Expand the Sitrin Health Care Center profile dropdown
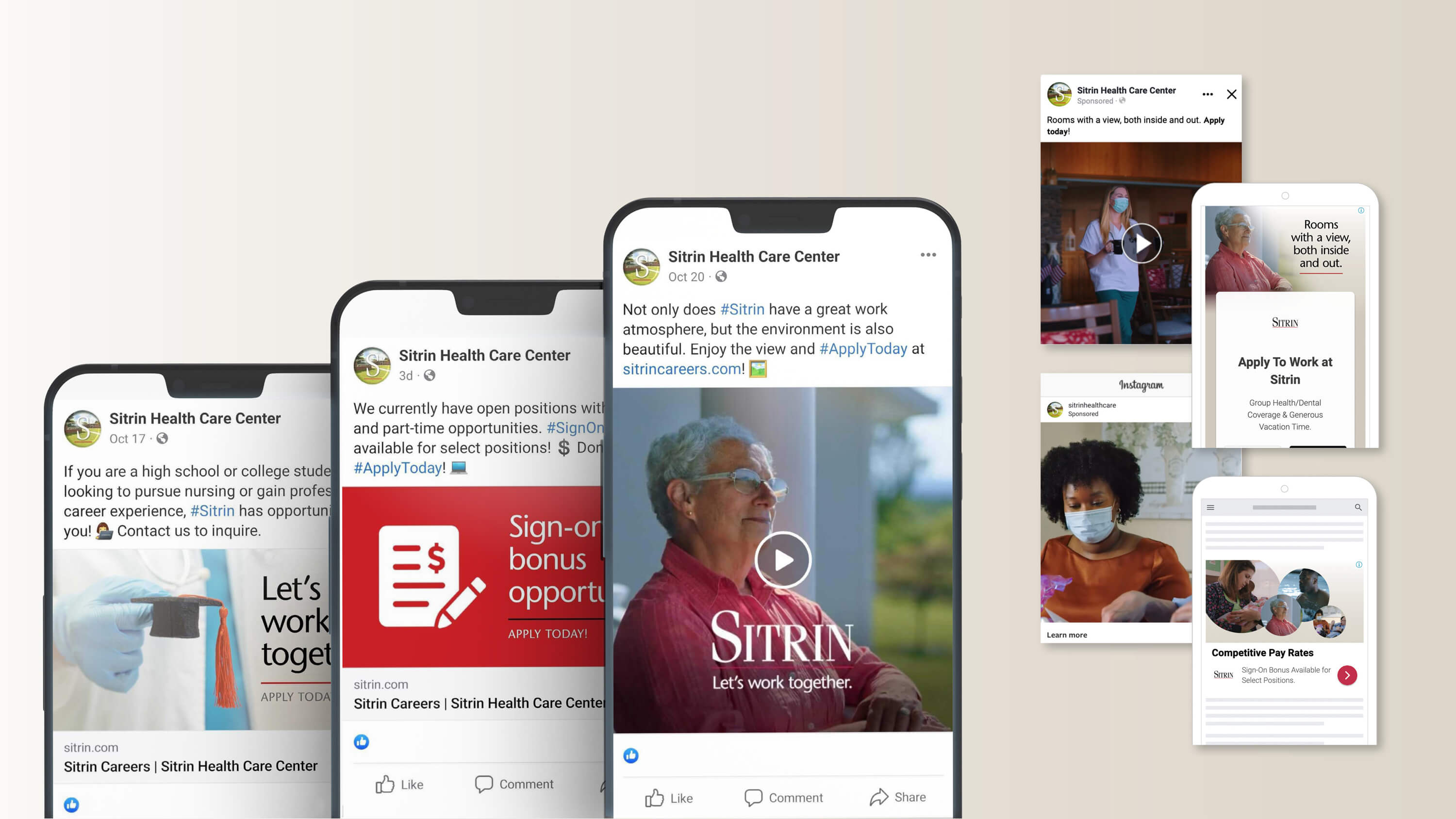This screenshot has width=1456, height=819. click(x=928, y=256)
